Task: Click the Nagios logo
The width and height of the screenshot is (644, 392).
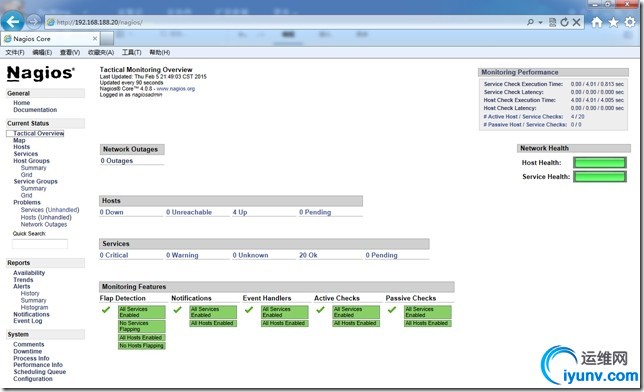Action: [41, 73]
